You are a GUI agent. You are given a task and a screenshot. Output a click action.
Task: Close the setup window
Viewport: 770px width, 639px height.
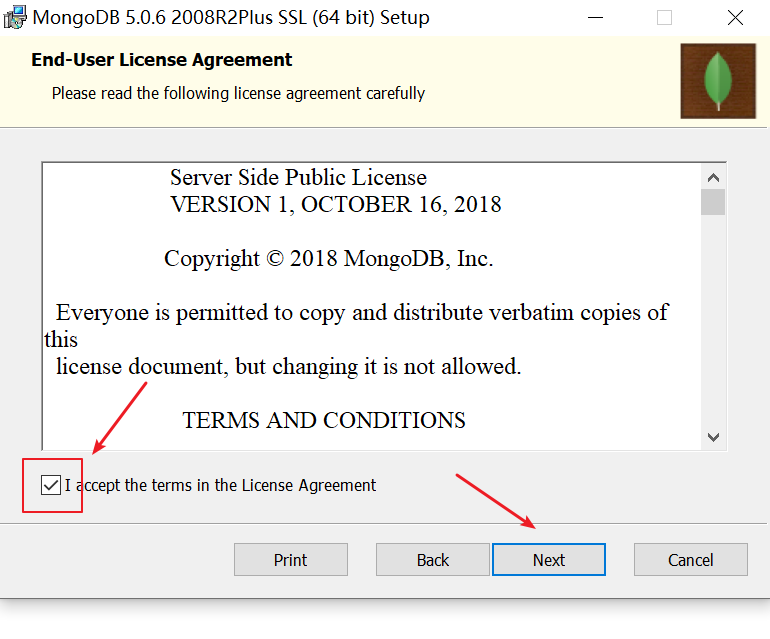point(735,18)
